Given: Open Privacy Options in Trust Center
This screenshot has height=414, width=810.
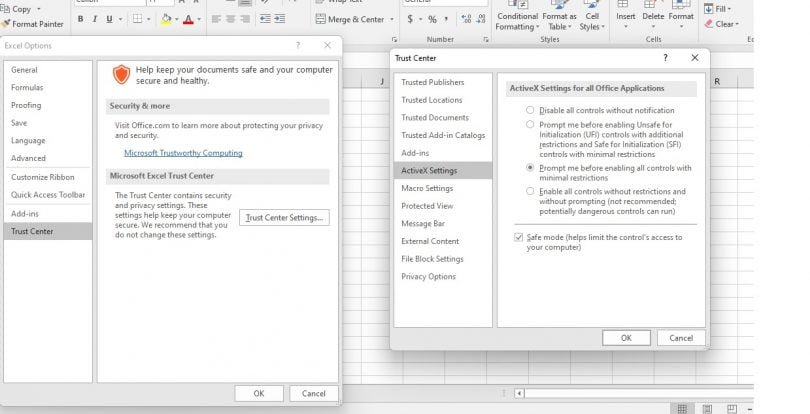Looking at the screenshot, I should tap(443, 277).
